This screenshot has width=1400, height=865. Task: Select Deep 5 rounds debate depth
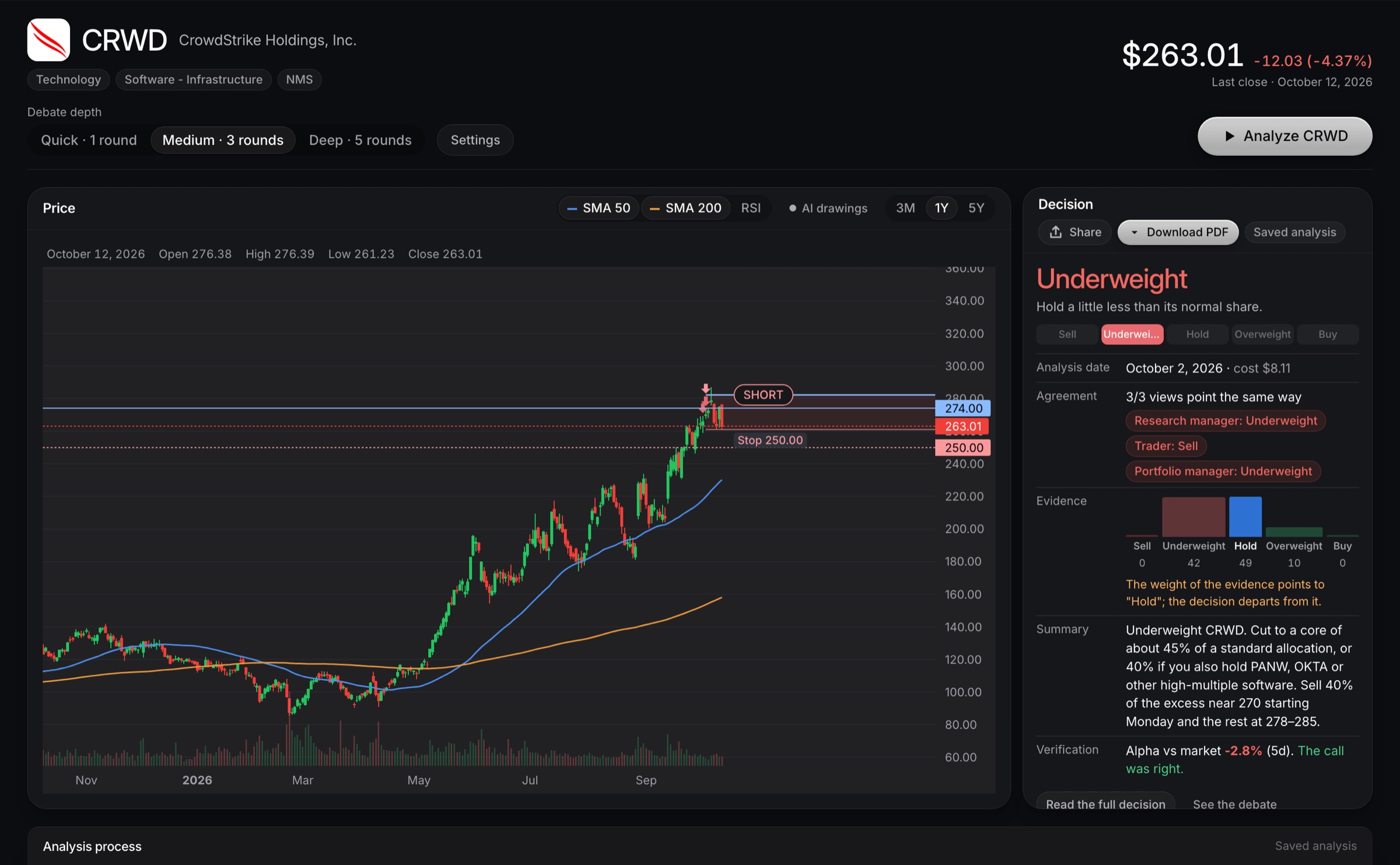(360, 140)
